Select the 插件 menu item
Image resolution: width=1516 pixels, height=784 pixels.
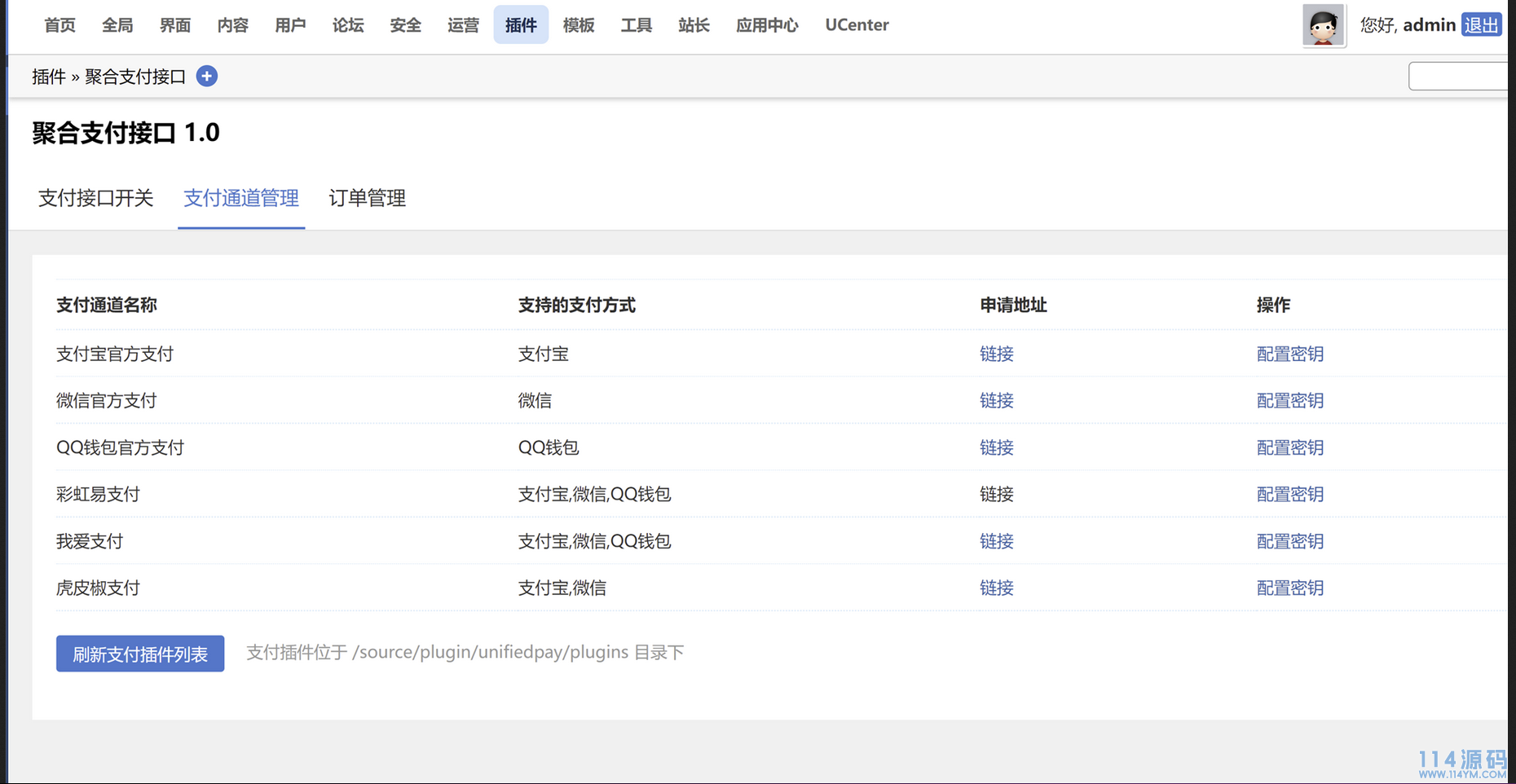pyautogui.click(x=521, y=25)
